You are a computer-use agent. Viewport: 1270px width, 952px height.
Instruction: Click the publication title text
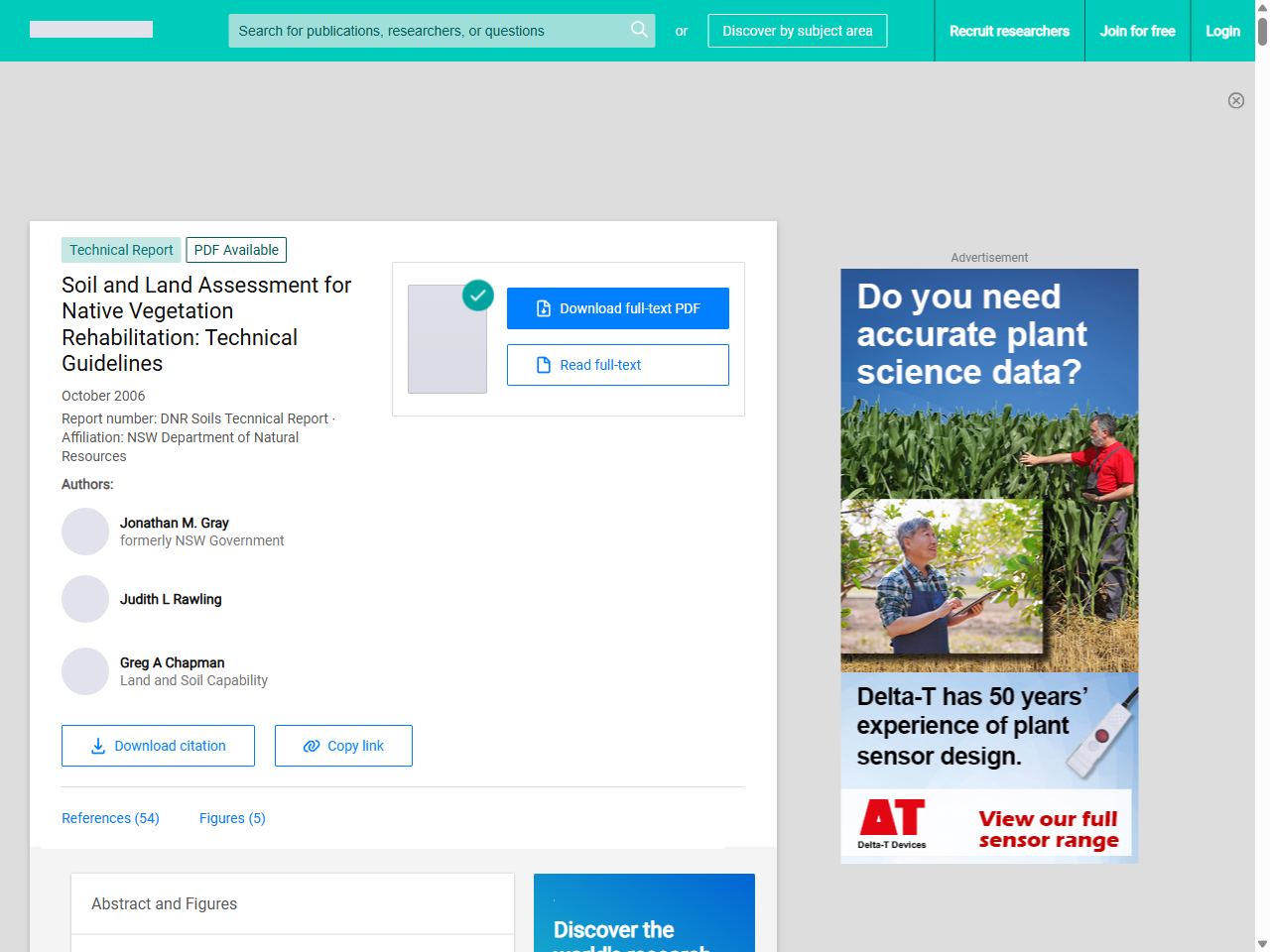(206, 324)
